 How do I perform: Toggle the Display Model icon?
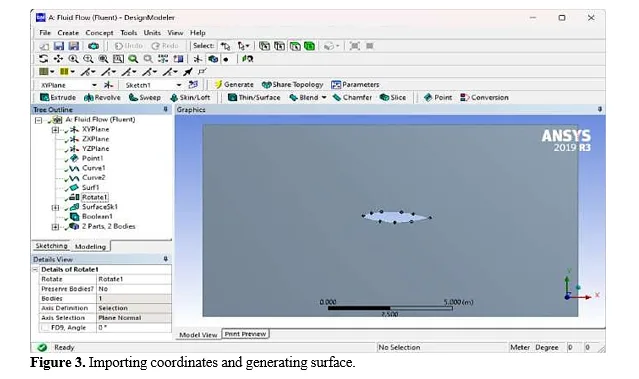[x=213, y=59]
